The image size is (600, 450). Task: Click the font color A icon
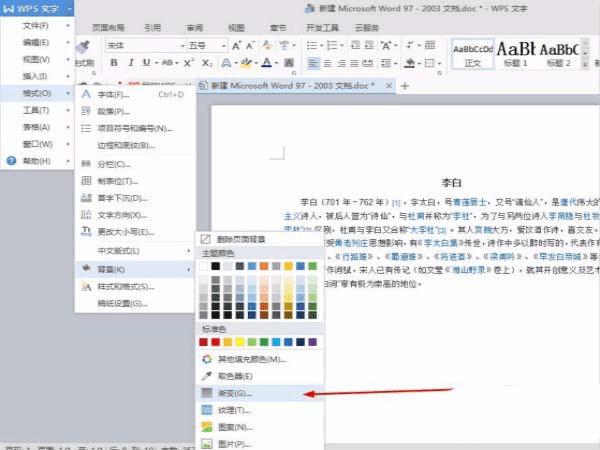click(267, 63)
